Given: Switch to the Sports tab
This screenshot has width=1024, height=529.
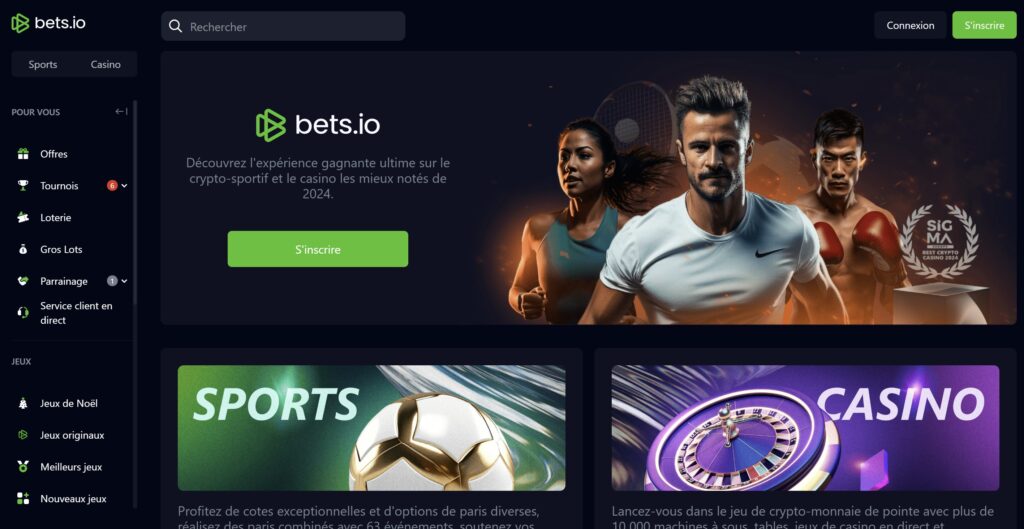Looking at the screenshot, I should pos(42,65).
